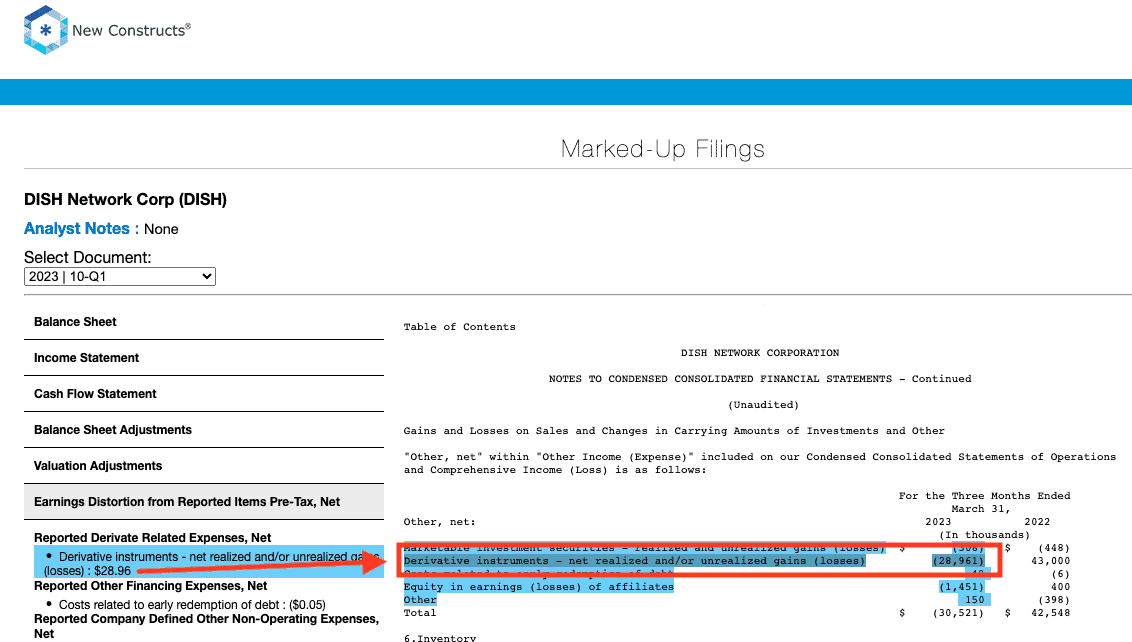The height and width of the screenshot is (642, 1132).
Task: Click DISH NETWORK CORPORATION filing title
Action: point(760,353)
